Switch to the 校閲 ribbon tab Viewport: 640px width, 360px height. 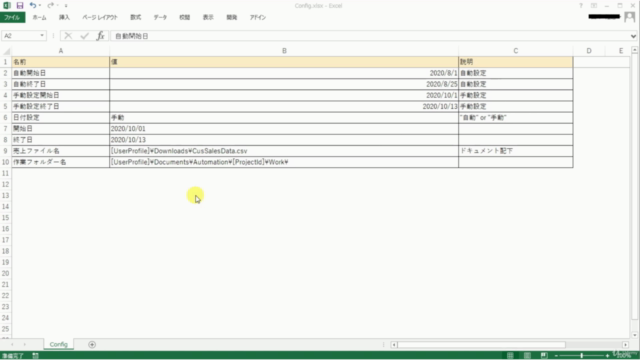click(184, 18)
